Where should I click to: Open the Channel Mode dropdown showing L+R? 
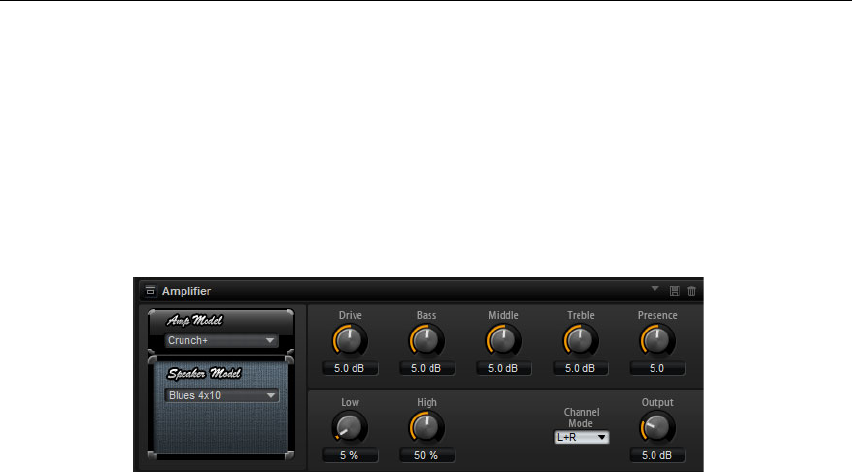[581, 437]
